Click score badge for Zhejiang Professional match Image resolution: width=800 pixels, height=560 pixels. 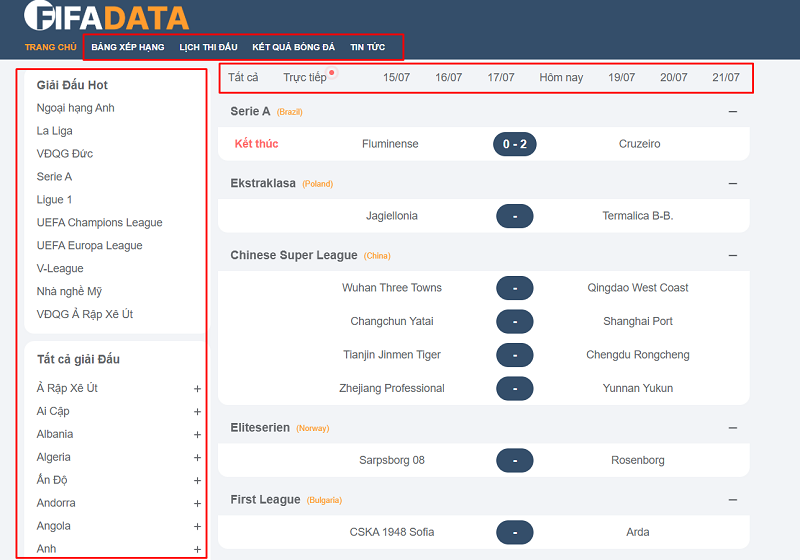coord(515,389)
